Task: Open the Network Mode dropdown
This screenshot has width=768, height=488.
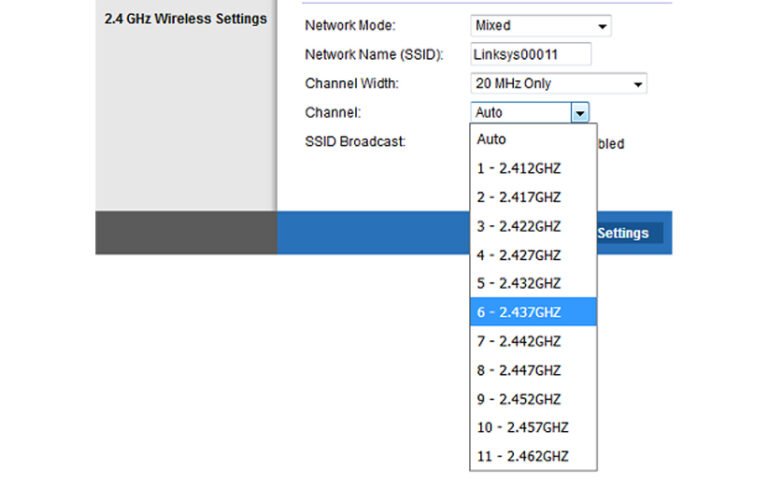Action: [540, 26]
